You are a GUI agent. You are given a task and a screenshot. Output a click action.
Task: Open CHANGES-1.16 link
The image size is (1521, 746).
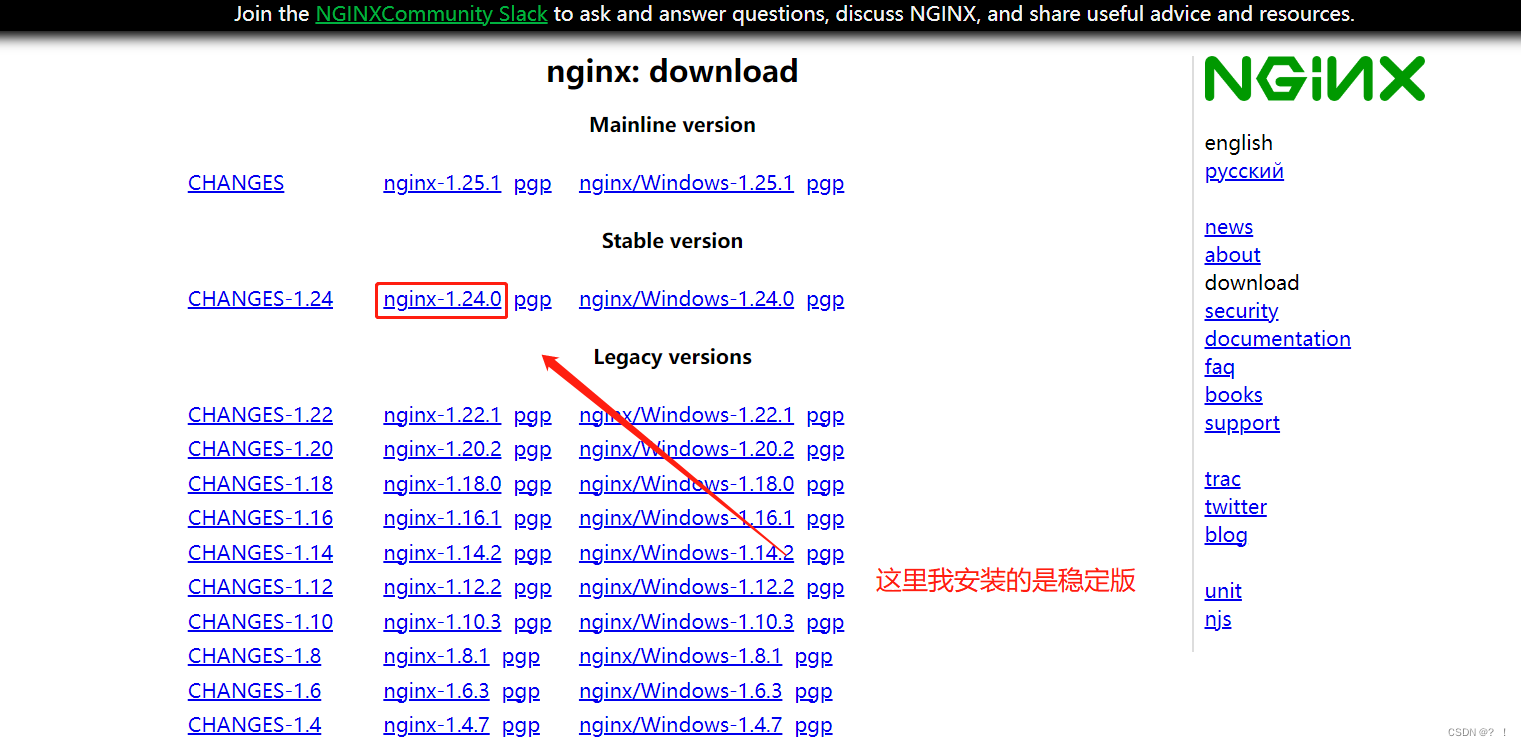pyautogui.click(x=260, y=518)
